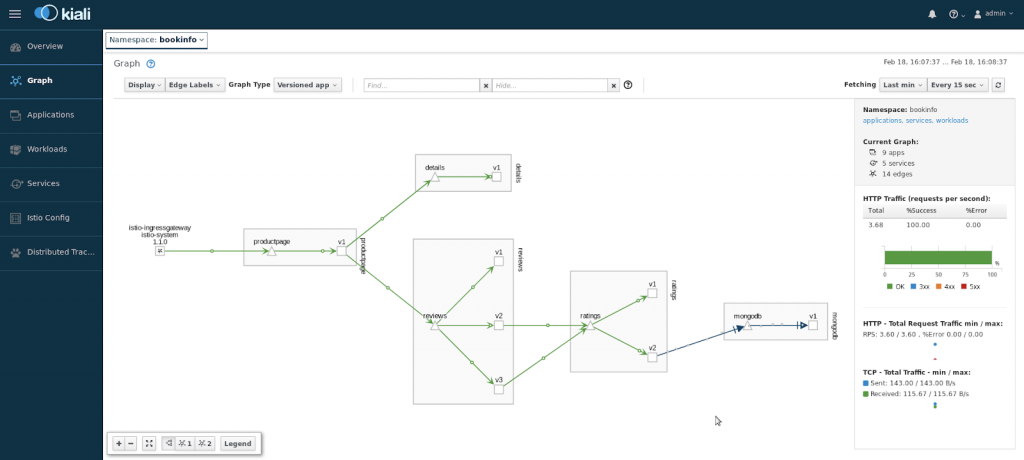The image size is (1024, 460).
Task: Open the Display dropdown
Action: click(x=144, y=85)
